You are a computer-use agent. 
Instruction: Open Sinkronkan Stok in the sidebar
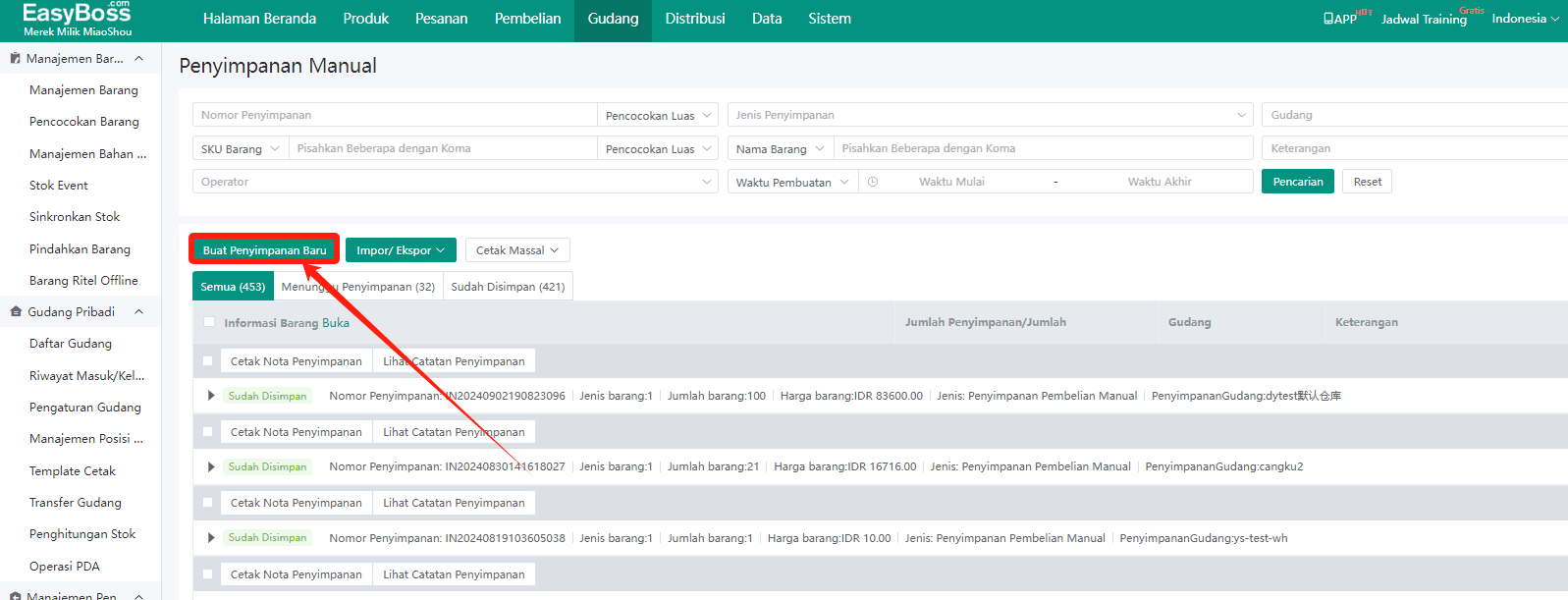(x=75, y=217)
